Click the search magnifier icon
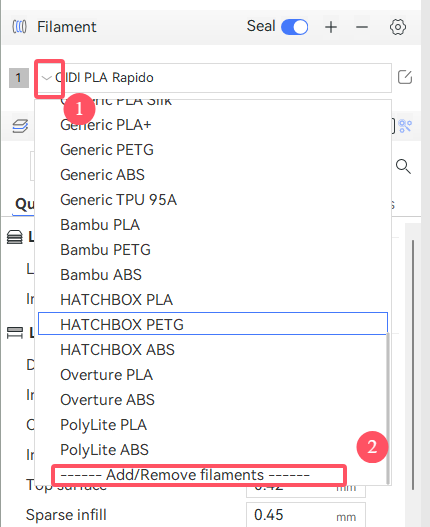This screenshot has width=430, height=527. (x=403, y=166)
